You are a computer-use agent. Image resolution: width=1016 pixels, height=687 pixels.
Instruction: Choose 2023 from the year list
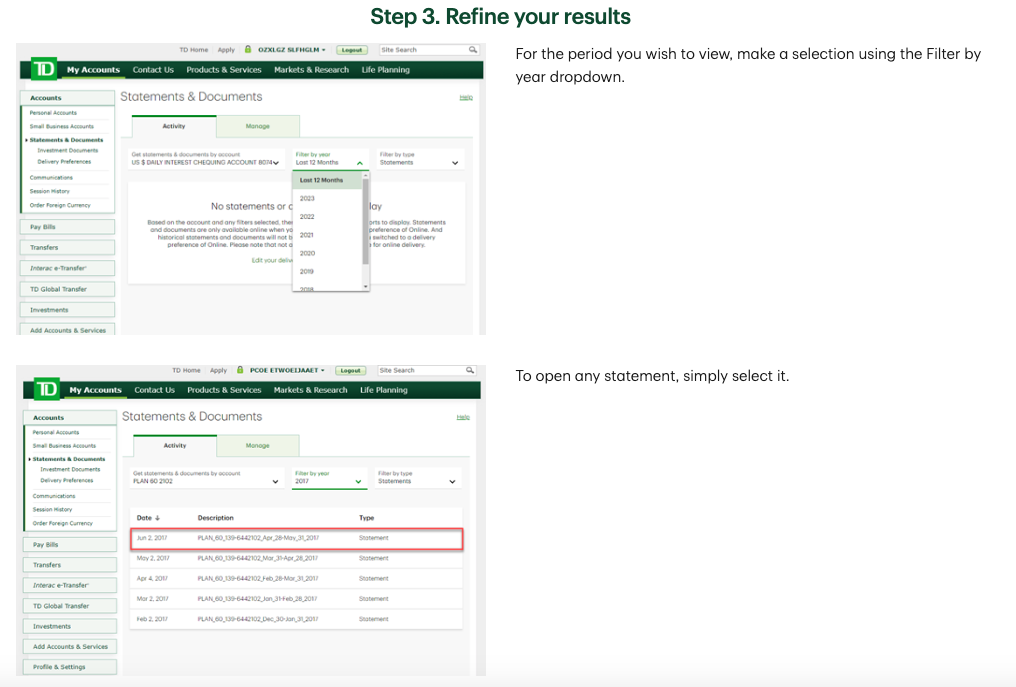(x=327, y=198)
